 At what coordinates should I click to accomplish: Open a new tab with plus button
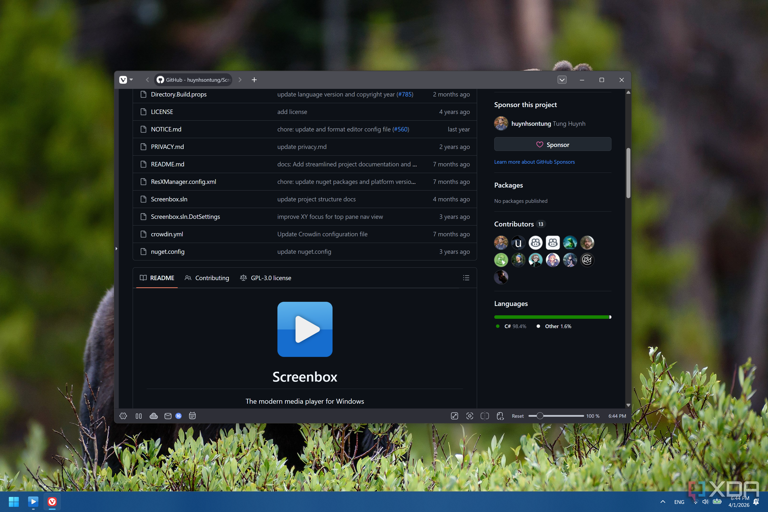(x=254, y=80)
